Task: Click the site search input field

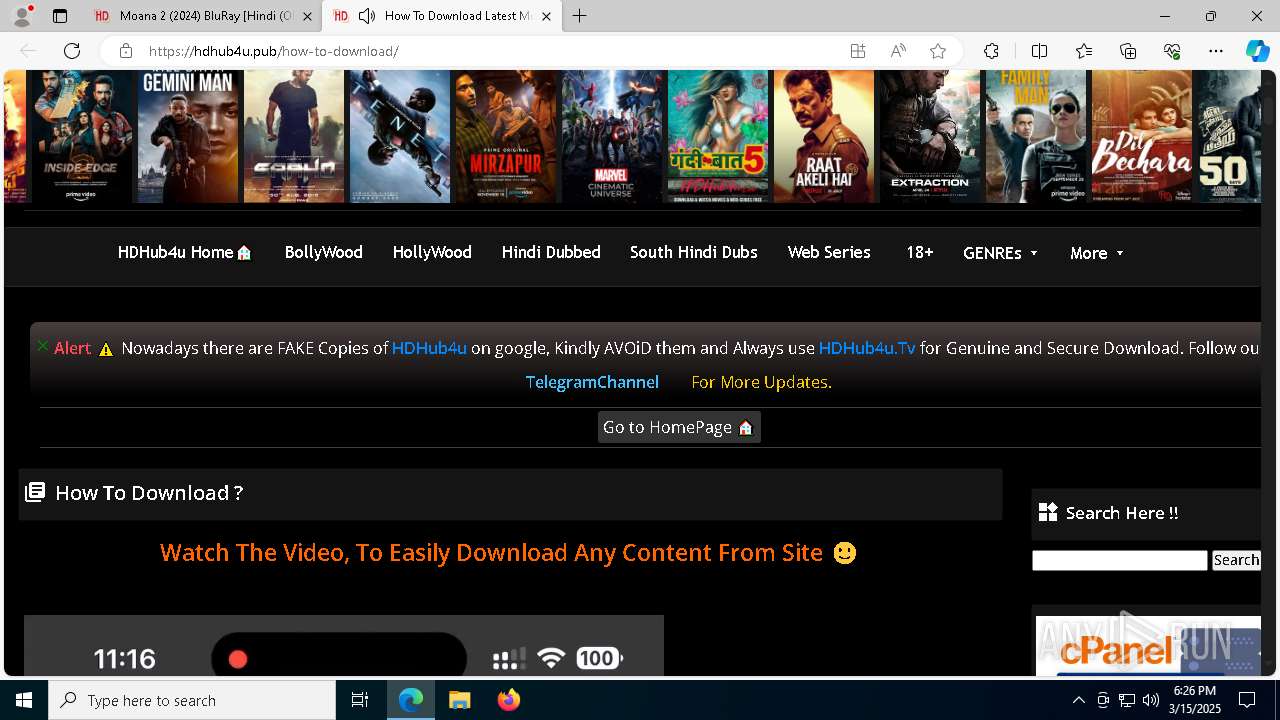Action: click(1119, 560)
